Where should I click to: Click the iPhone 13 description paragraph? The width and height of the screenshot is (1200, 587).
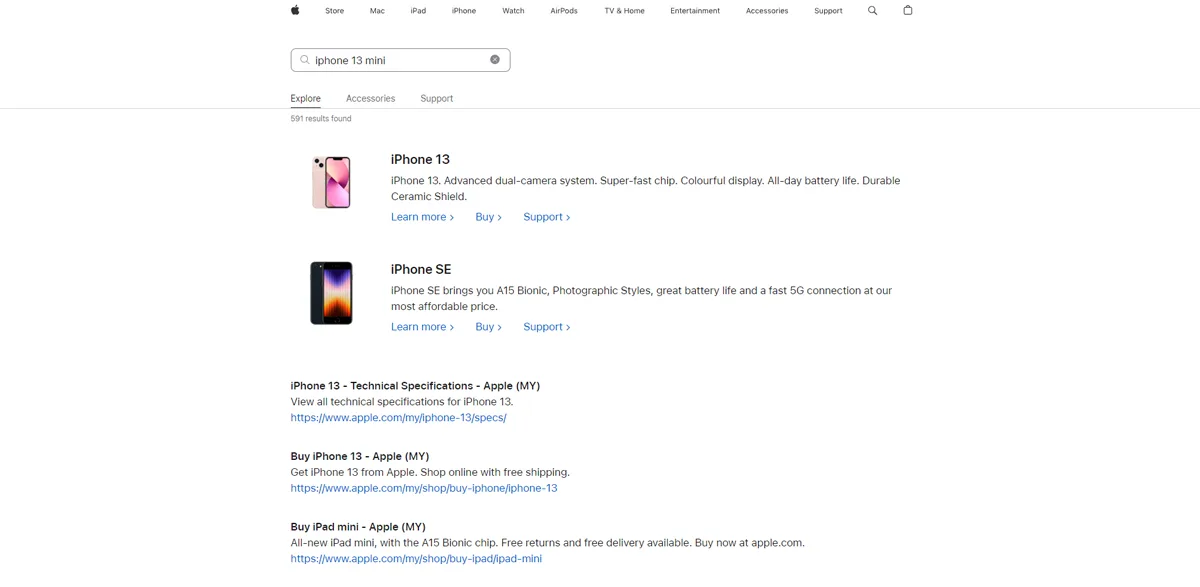[645, 189]
